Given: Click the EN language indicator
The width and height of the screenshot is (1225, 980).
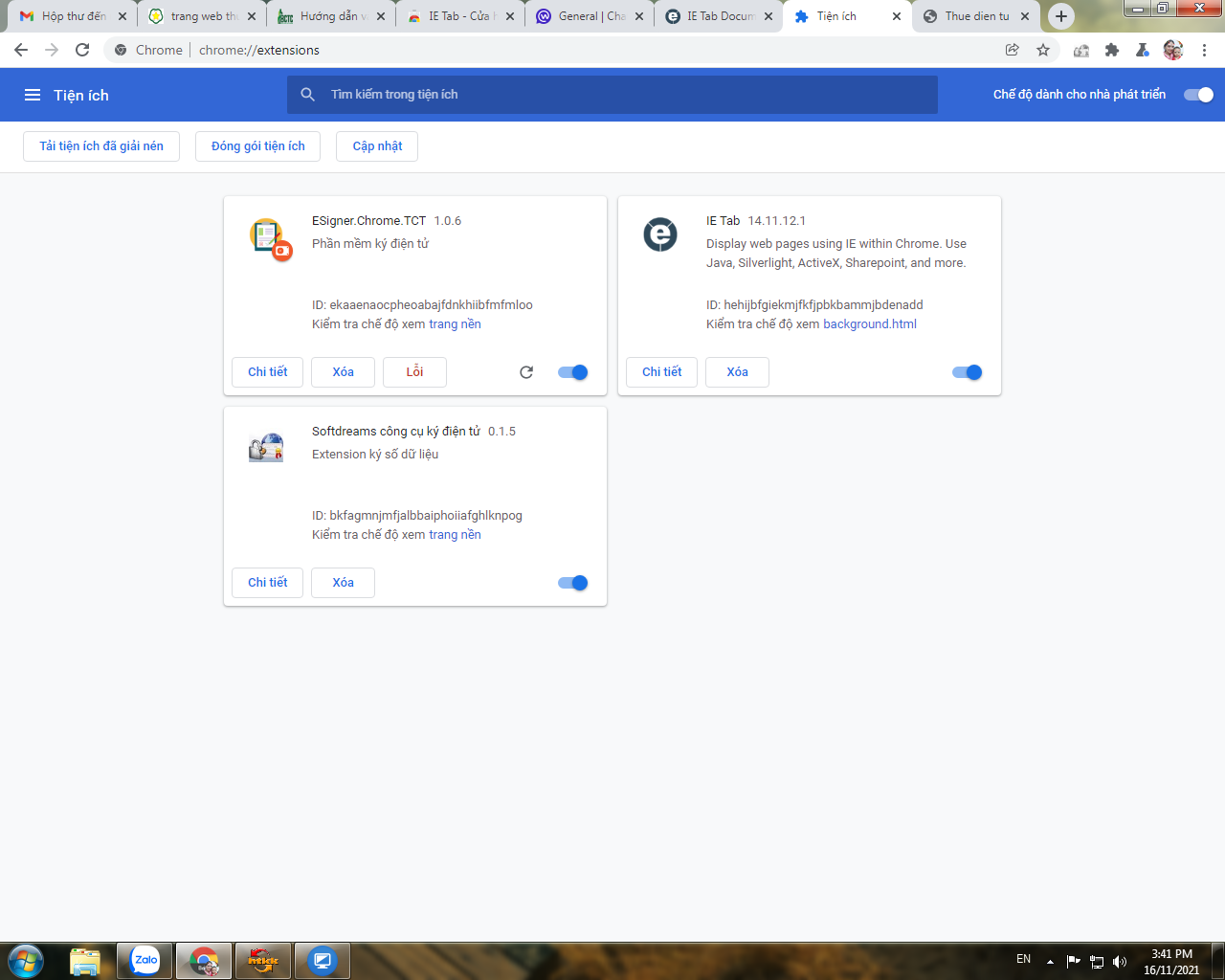Looking at the screenshot, I should [1023, 959].
